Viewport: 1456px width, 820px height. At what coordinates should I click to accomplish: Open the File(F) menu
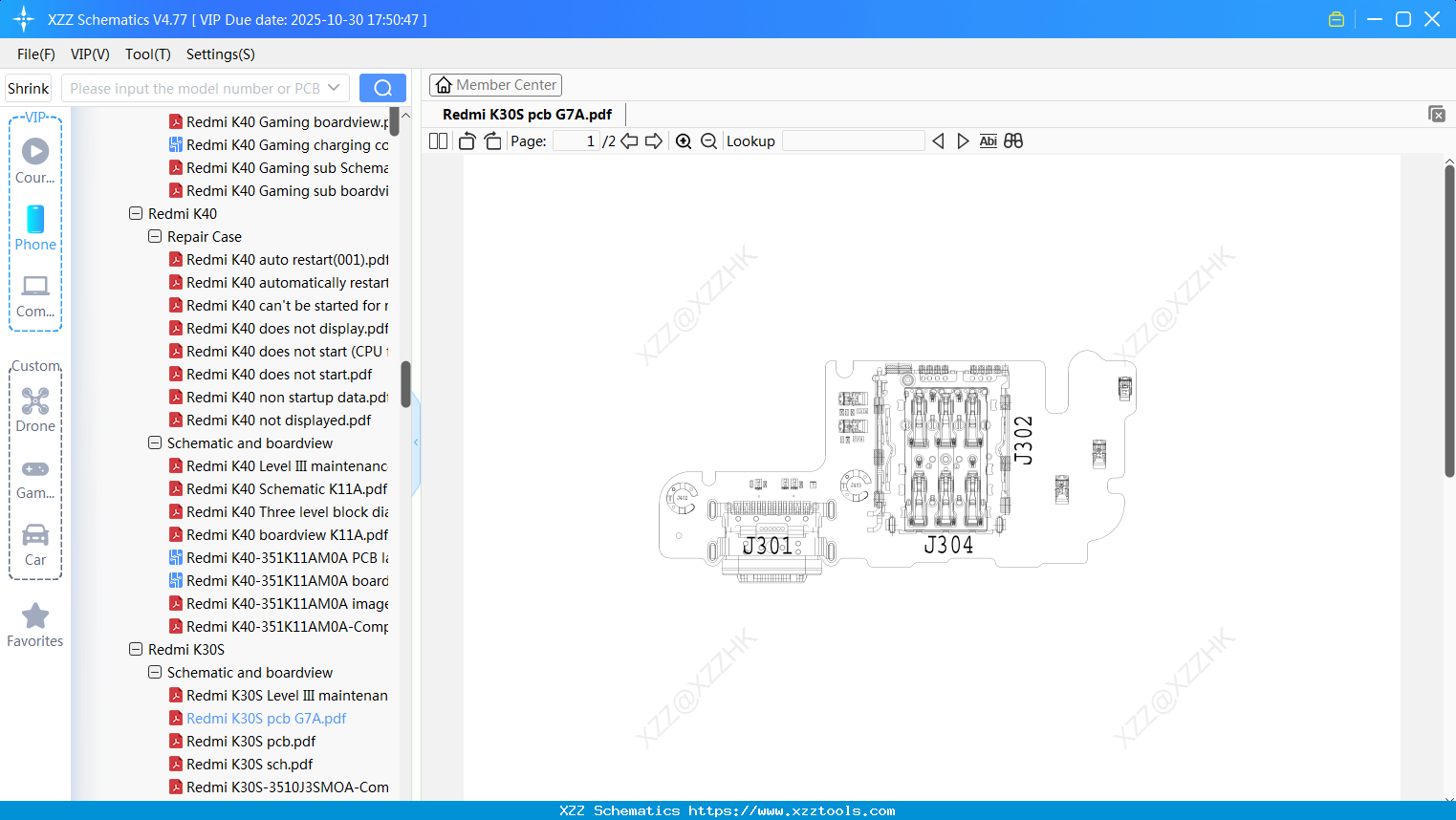click(36, 54)
